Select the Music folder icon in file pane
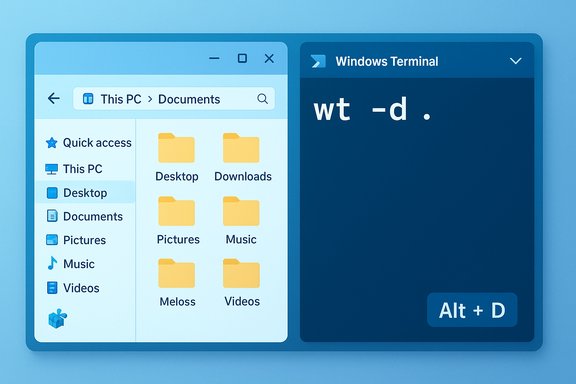Screen dimensions: 576x384 point(241,211)
